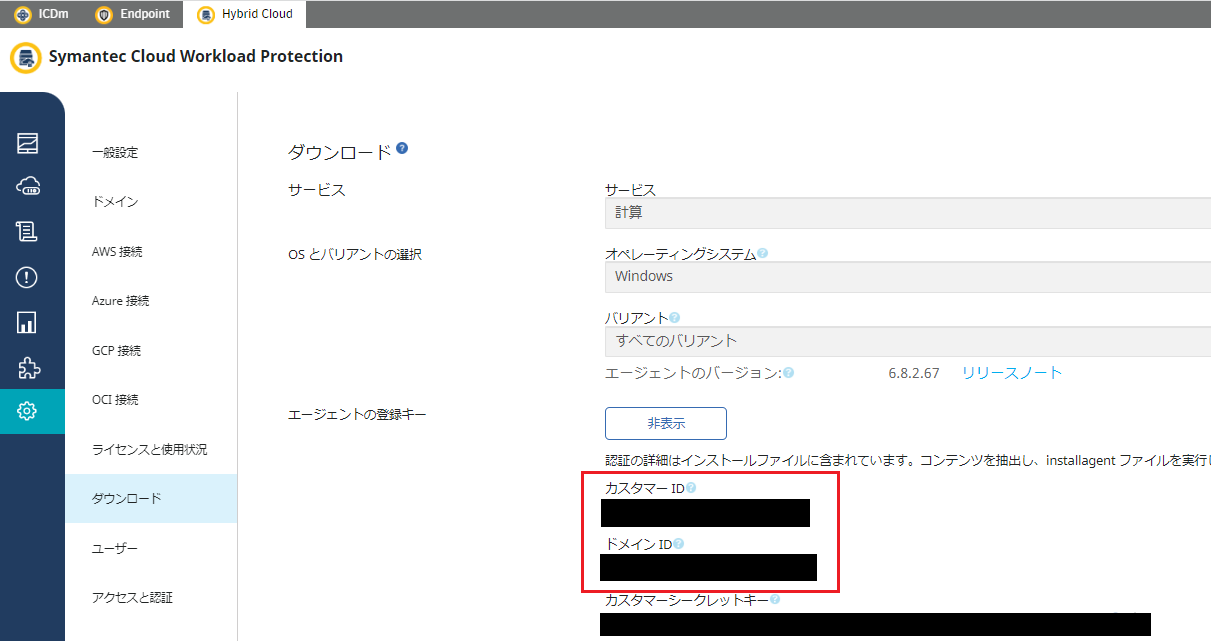1211x641 pixels.
Task: Click the カスタマーシークレットキー label
Action: click(686, 600)
